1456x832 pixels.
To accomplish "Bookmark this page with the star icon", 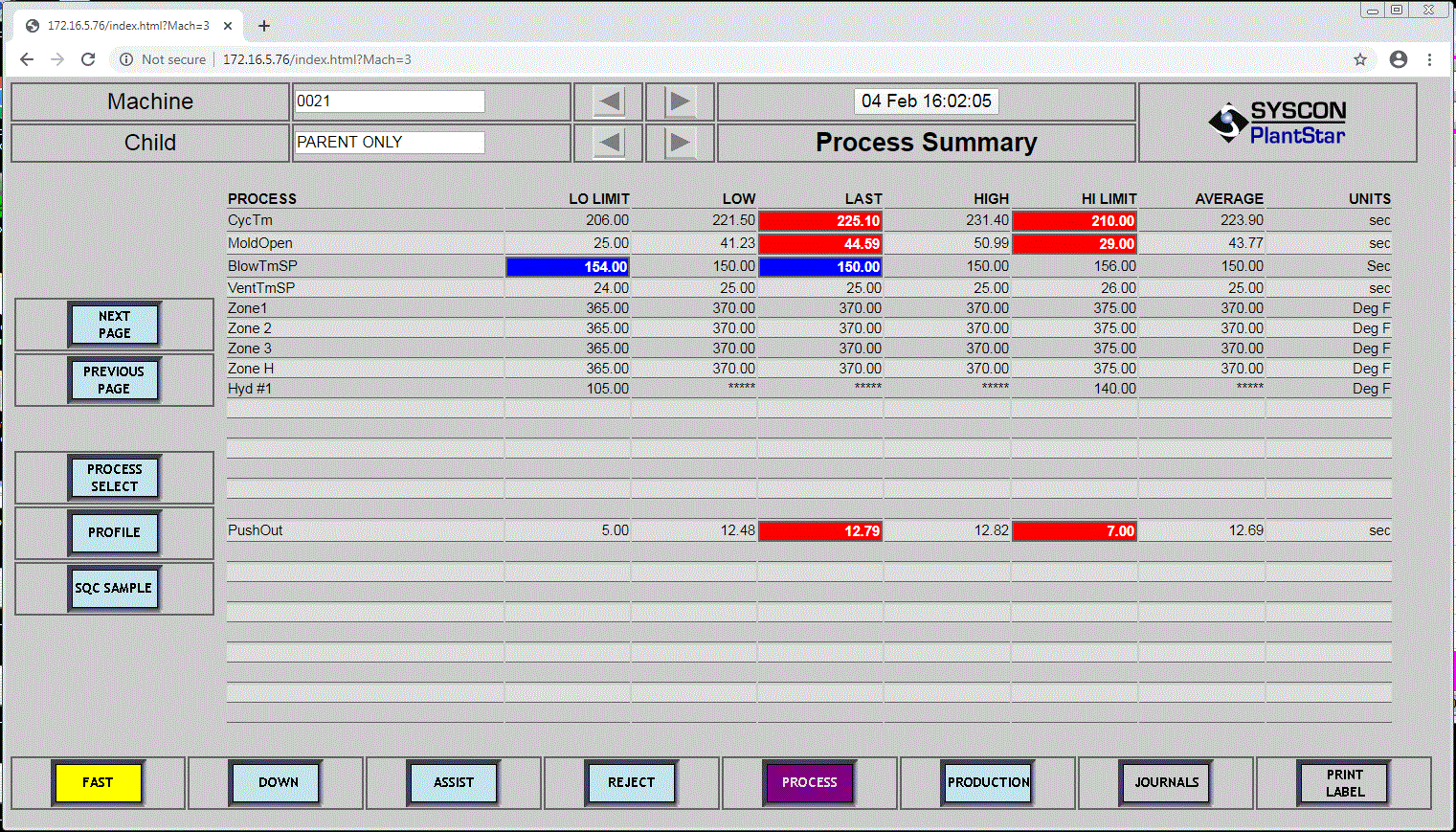I will 1360,58.
